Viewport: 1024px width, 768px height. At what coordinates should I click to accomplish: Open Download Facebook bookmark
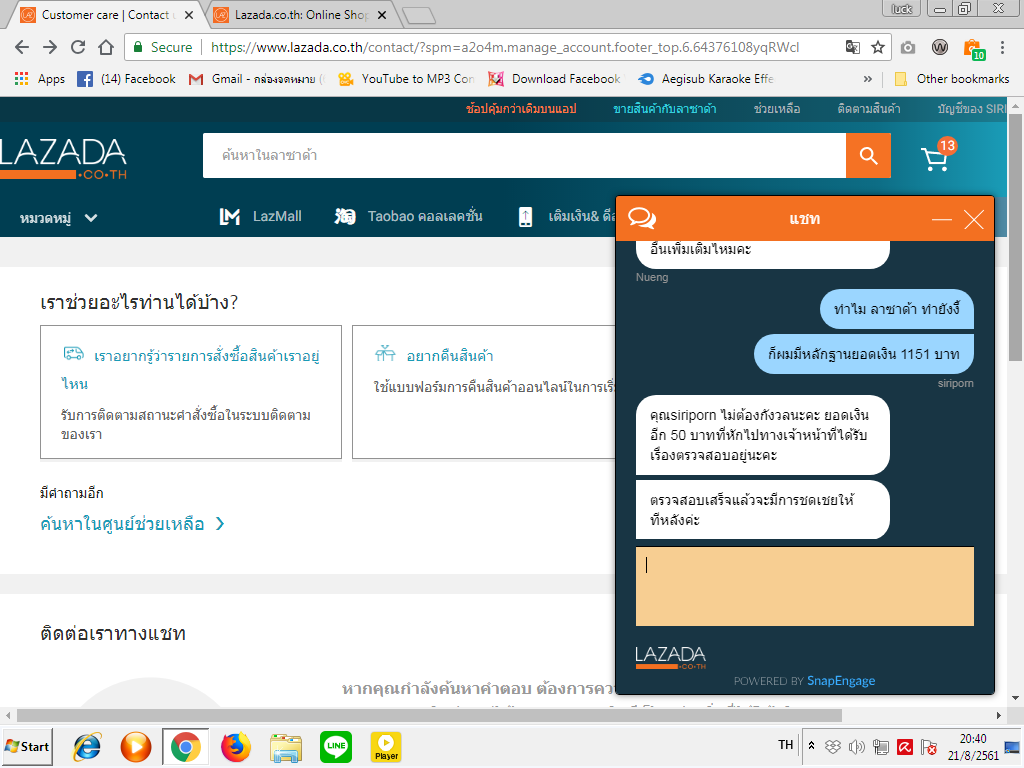[555, 79]
